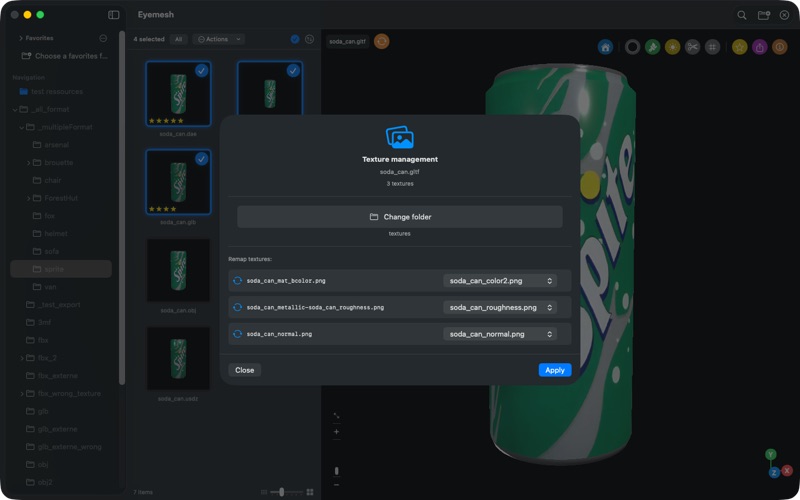Click the green paintbrush icon
Viewport: 800px width, 500px height.
653,47
